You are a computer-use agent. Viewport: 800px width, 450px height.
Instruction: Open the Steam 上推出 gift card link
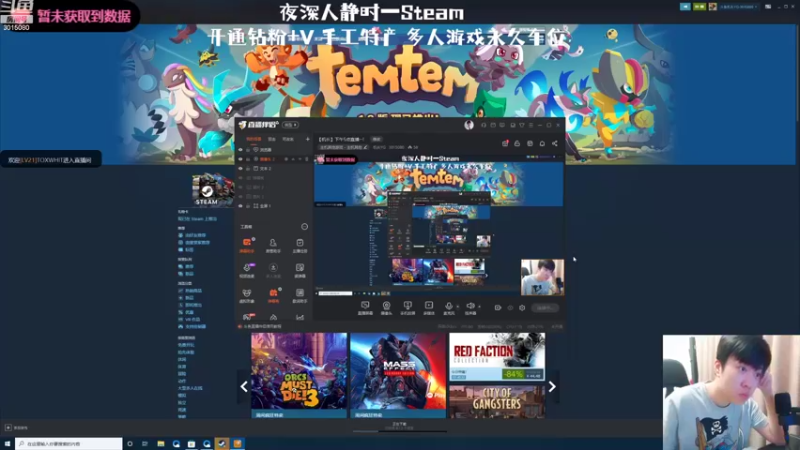click(x=197, y=218)
